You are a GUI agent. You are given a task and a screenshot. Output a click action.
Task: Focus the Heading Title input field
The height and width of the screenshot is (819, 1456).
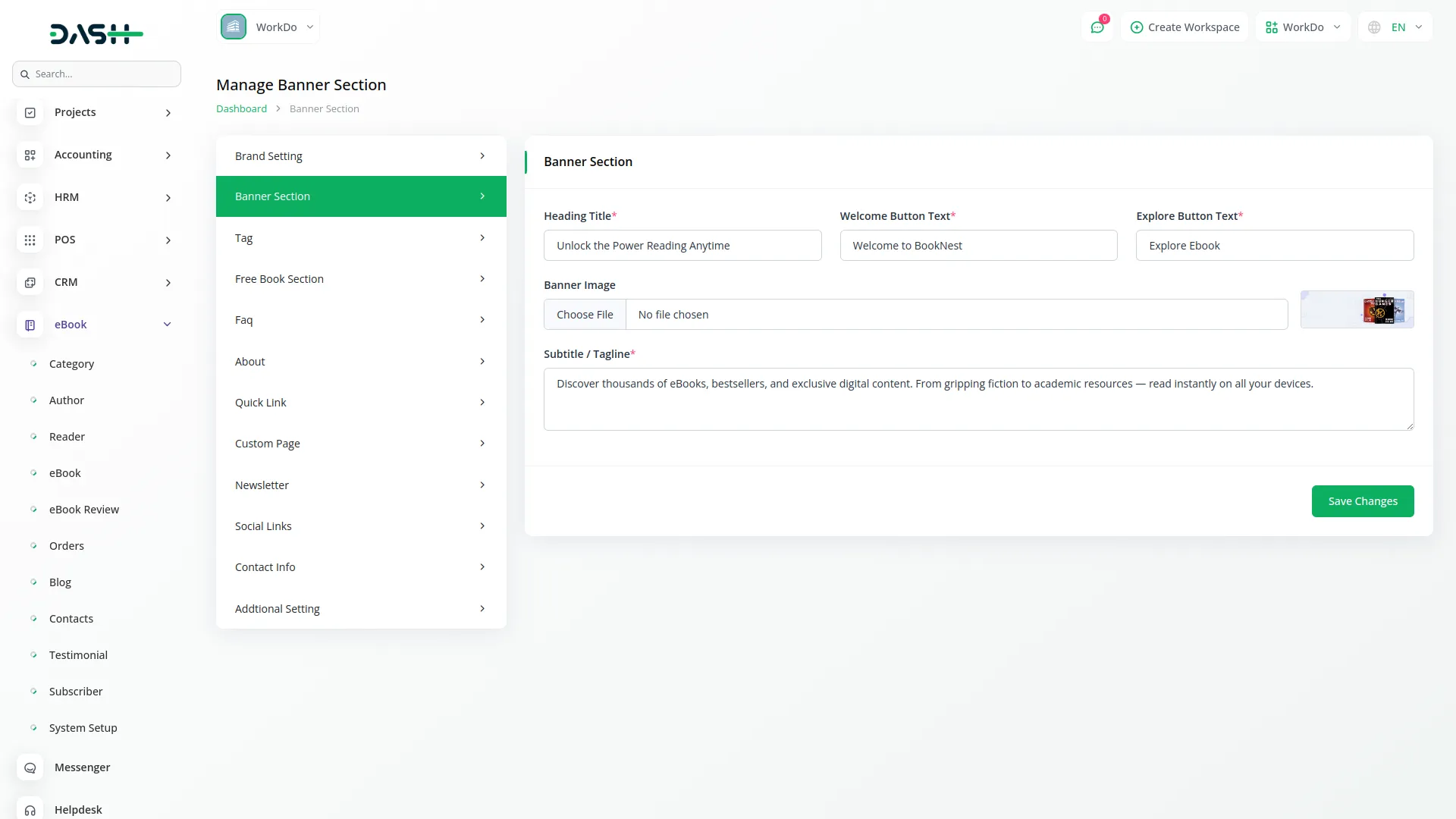point(682,246)
